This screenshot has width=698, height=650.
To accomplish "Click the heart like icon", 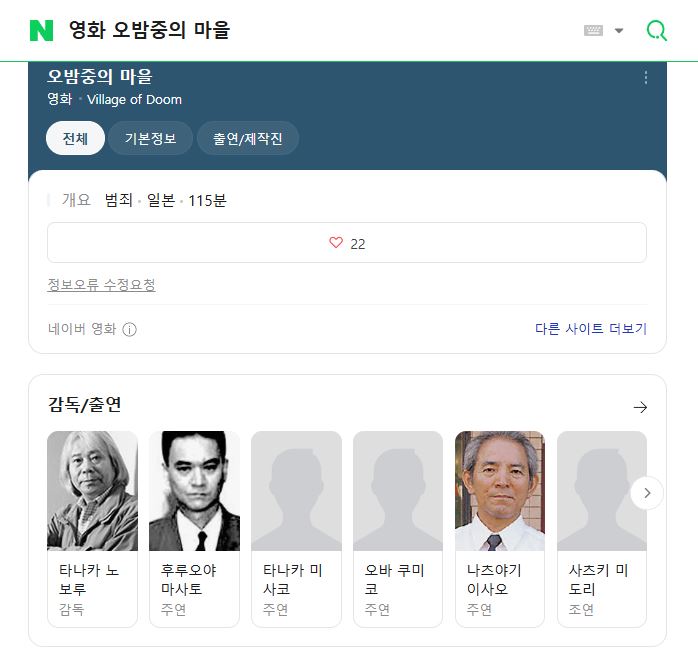I will click(336, 243).
